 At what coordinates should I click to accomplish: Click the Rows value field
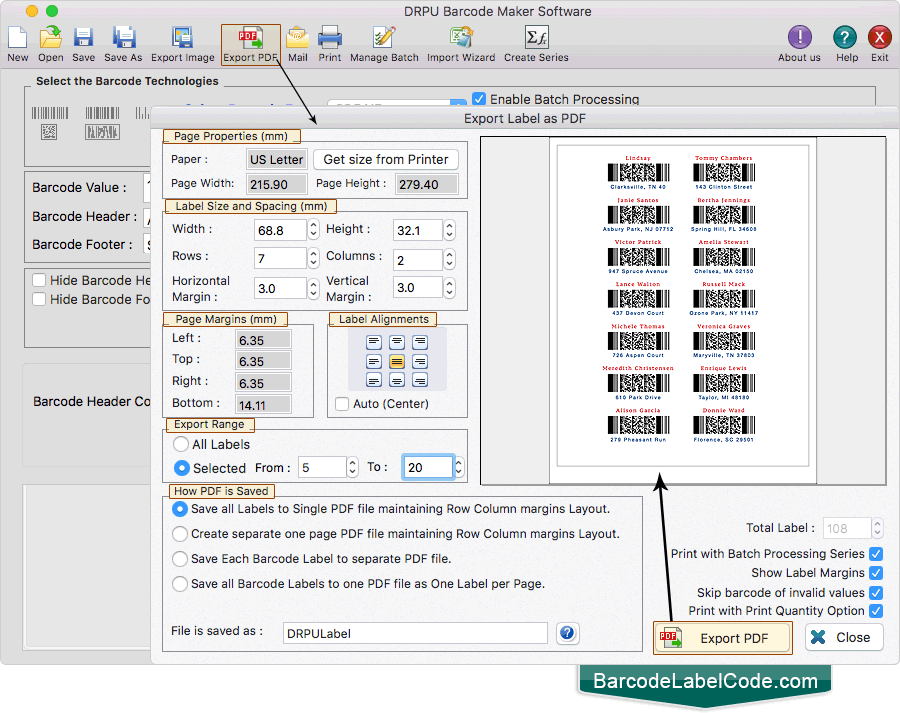(x=281, y=258)
